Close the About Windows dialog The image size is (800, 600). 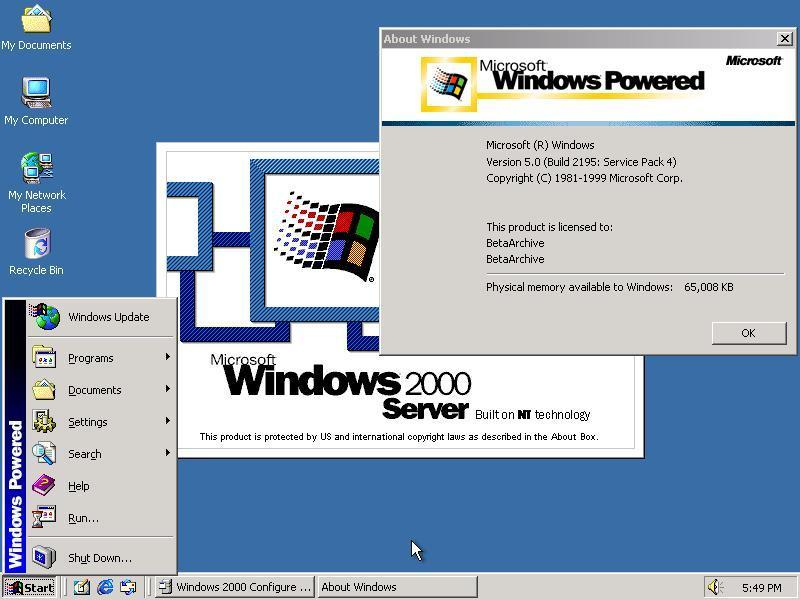pos(784,38)
